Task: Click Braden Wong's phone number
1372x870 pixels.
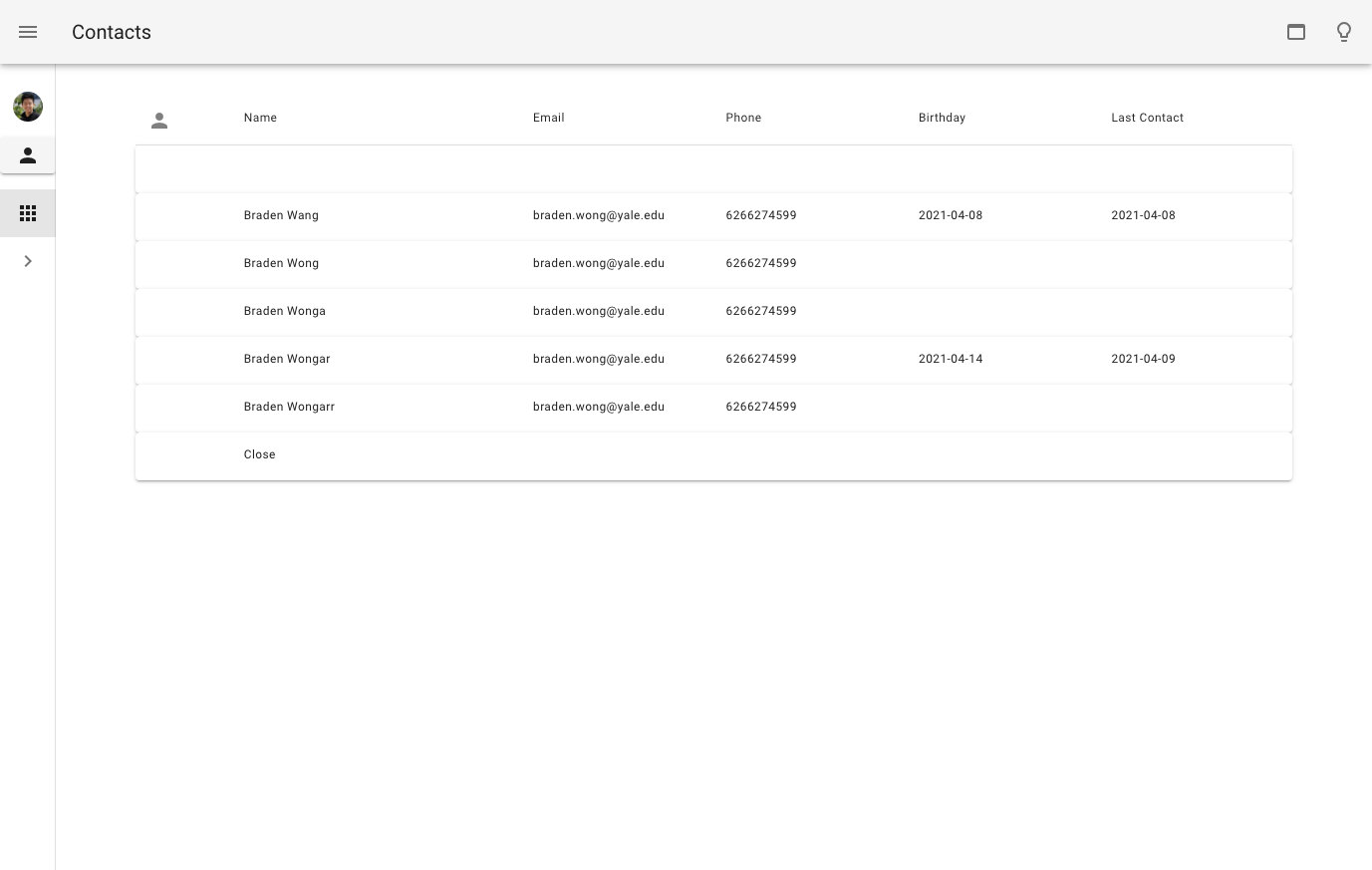Action: (x=761, y=263)
